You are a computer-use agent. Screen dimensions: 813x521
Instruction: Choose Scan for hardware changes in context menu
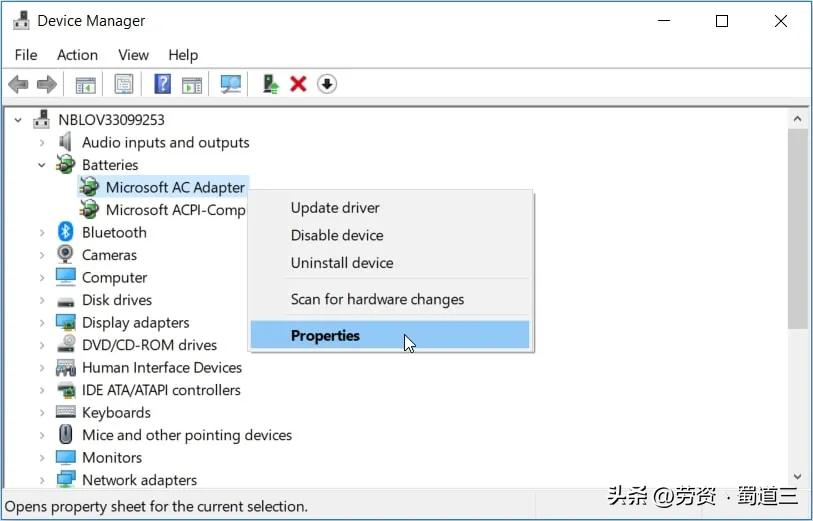[390, 299]
